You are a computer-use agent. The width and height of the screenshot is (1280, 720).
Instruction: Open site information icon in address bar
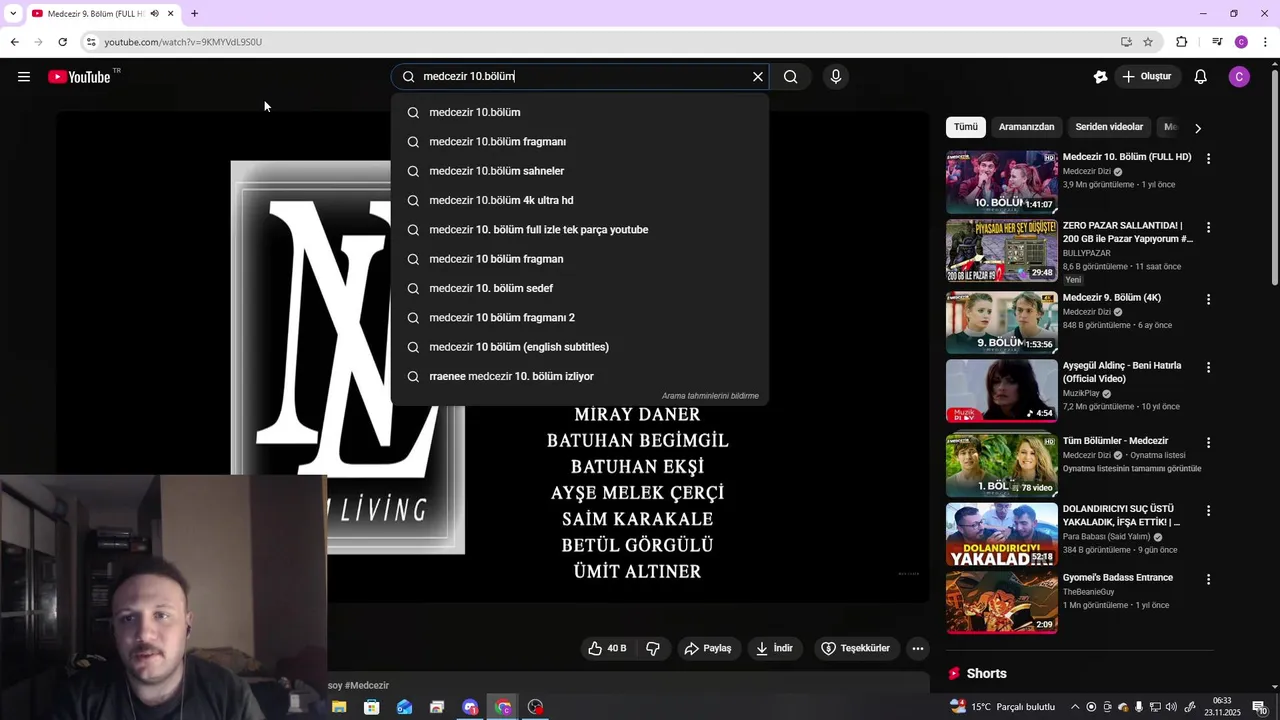[91, 42]
